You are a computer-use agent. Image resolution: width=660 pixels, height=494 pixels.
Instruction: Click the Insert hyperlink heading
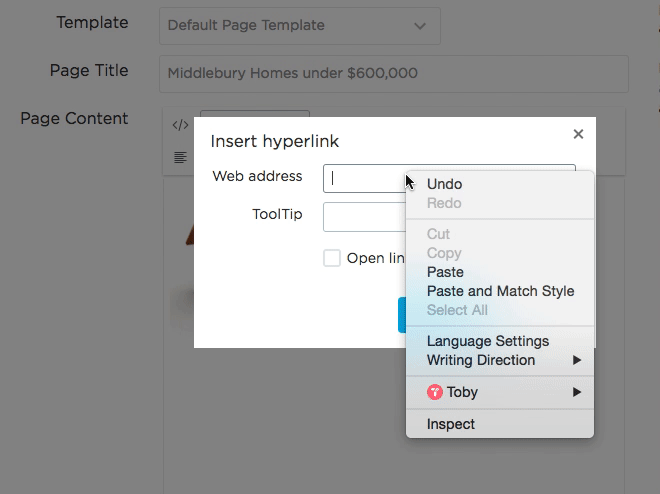click(274, 141)
